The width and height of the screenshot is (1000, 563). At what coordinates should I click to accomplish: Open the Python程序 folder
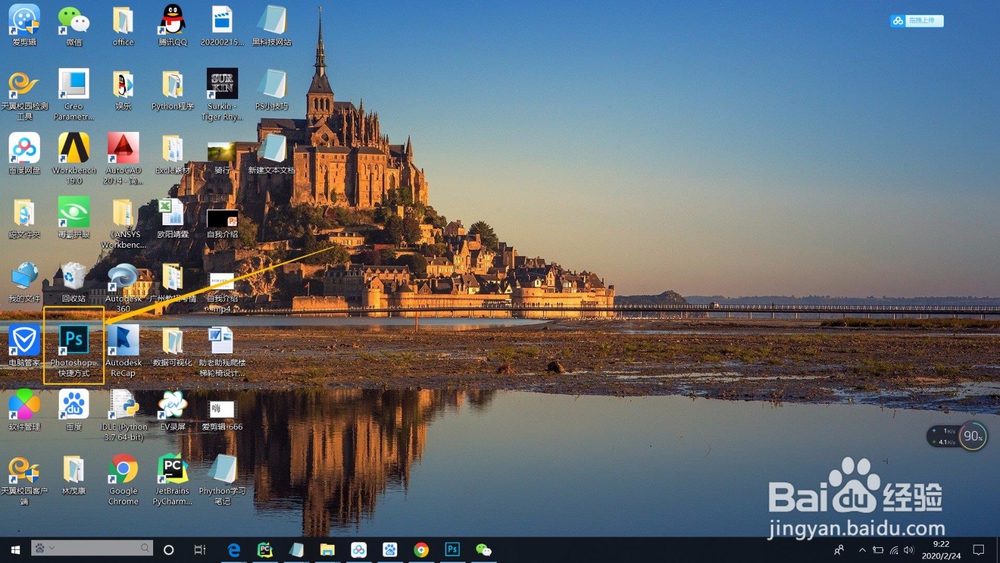point(172,89)
